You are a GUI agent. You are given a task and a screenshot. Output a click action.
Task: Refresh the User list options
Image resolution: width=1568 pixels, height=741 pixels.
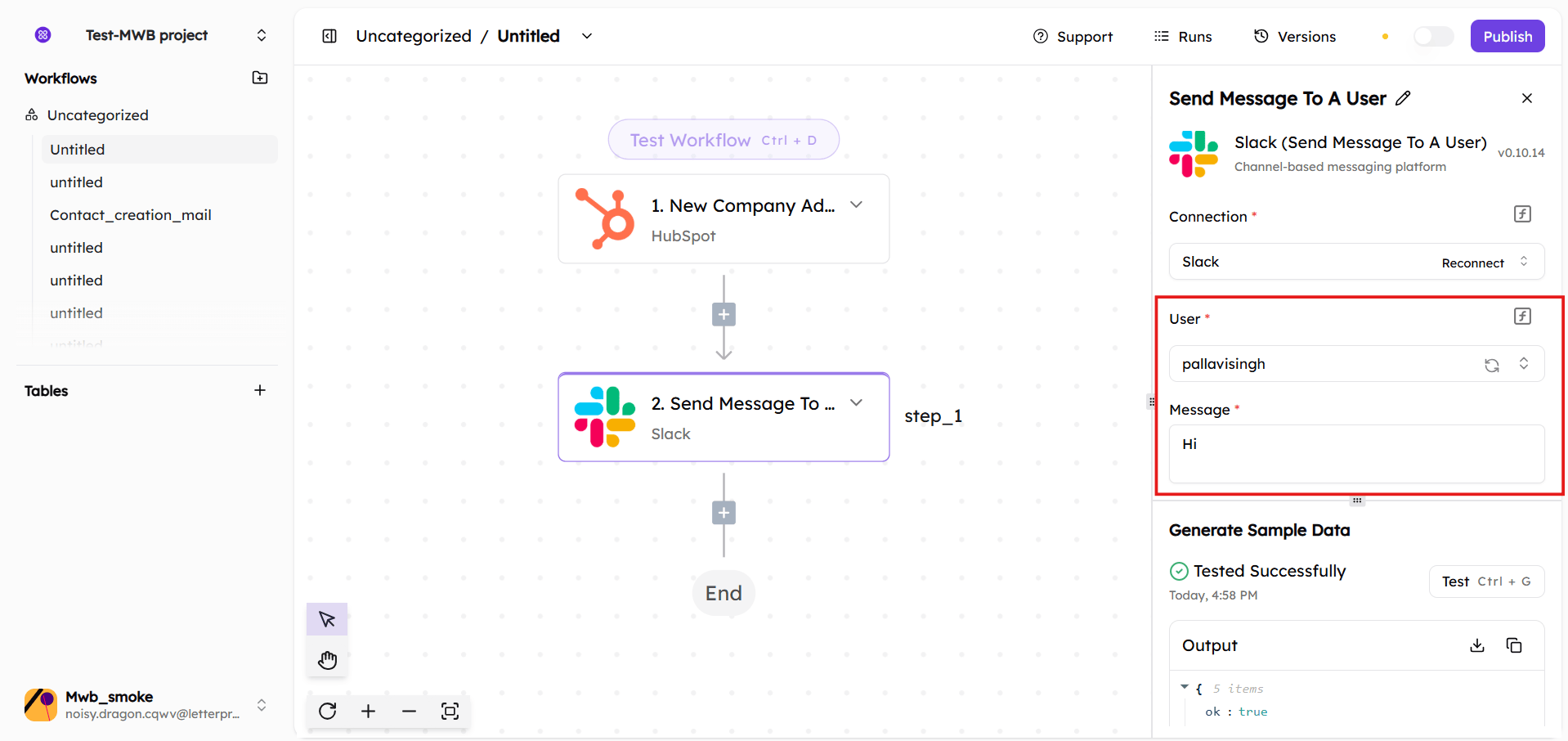[1492, 365]
